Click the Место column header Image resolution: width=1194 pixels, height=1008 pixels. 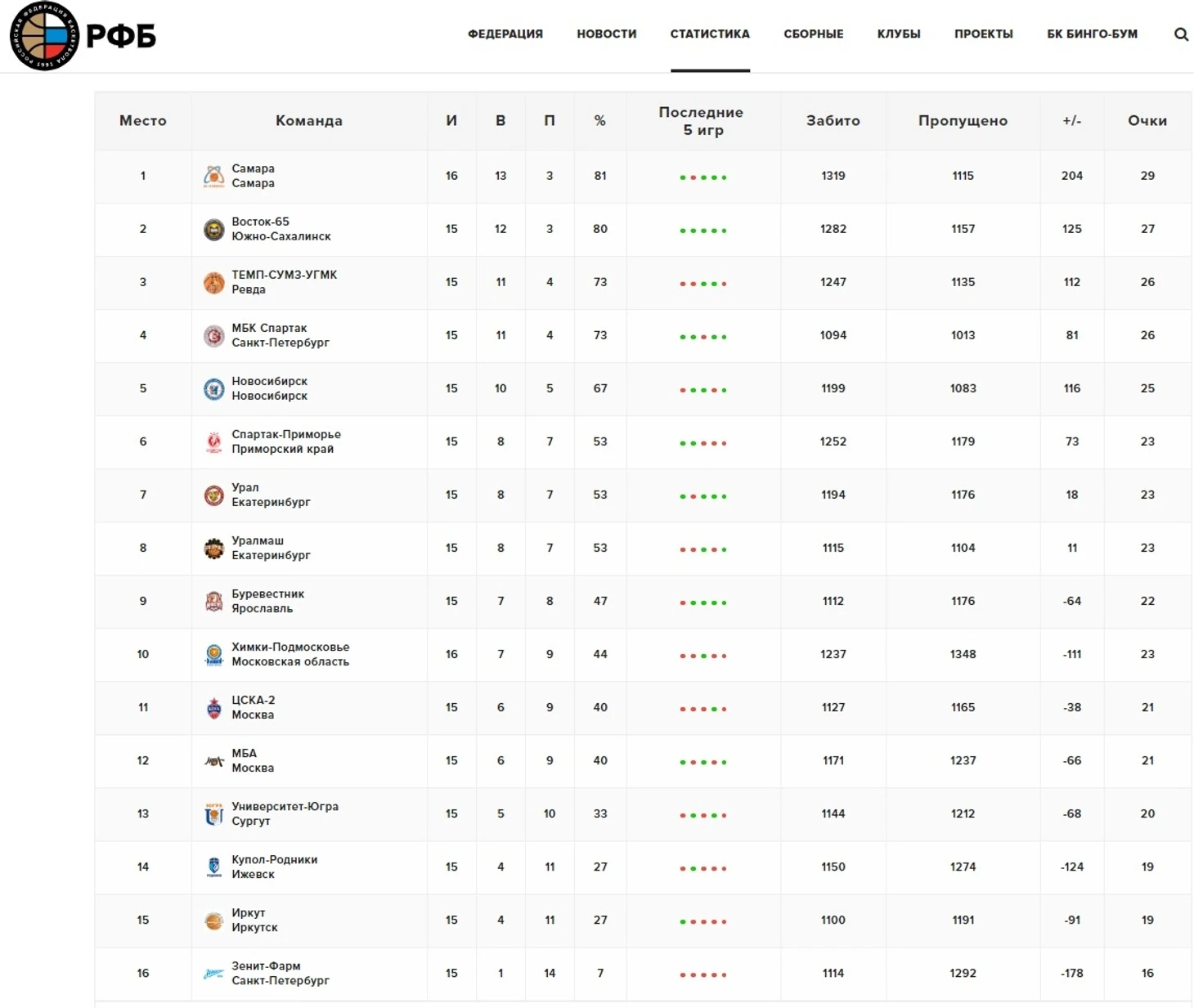coord(143,121)
